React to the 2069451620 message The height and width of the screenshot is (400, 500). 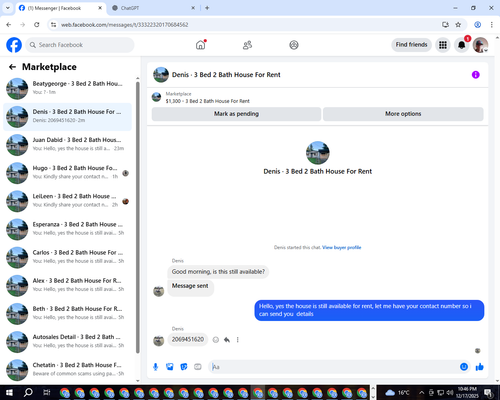click(x=216, y=340)
